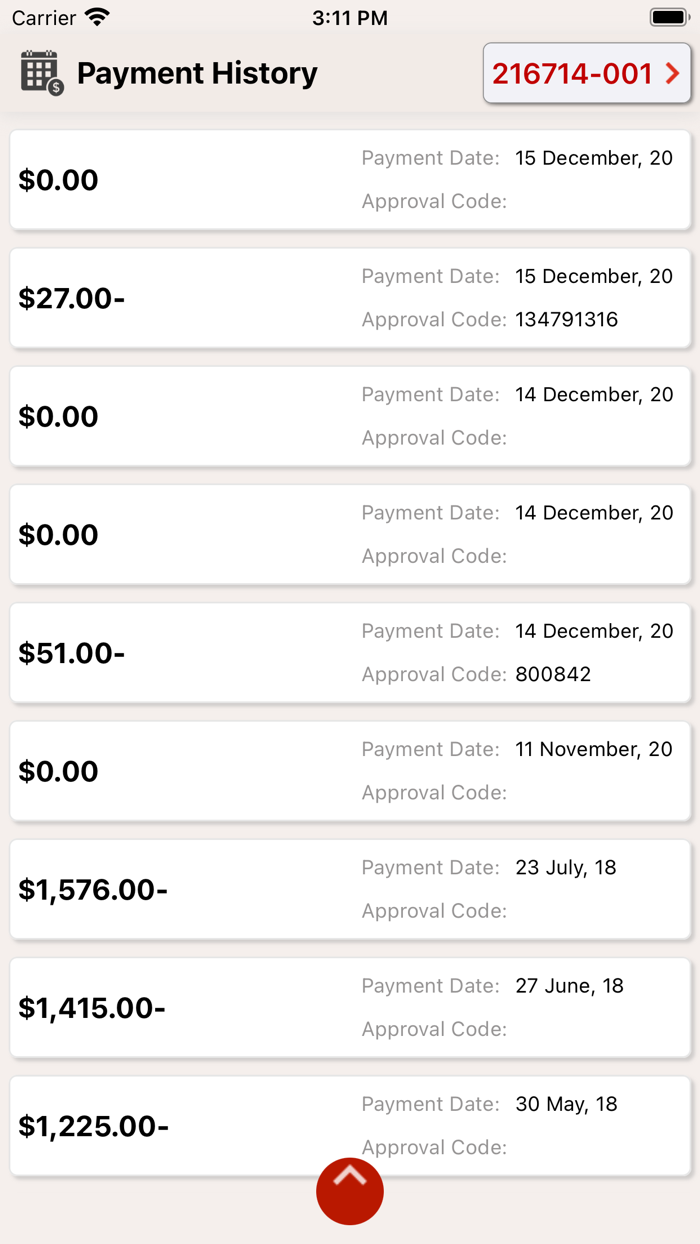Tap the battery indicator icon
Screen dimensions: 700x1244
click(x=669, y=17)
